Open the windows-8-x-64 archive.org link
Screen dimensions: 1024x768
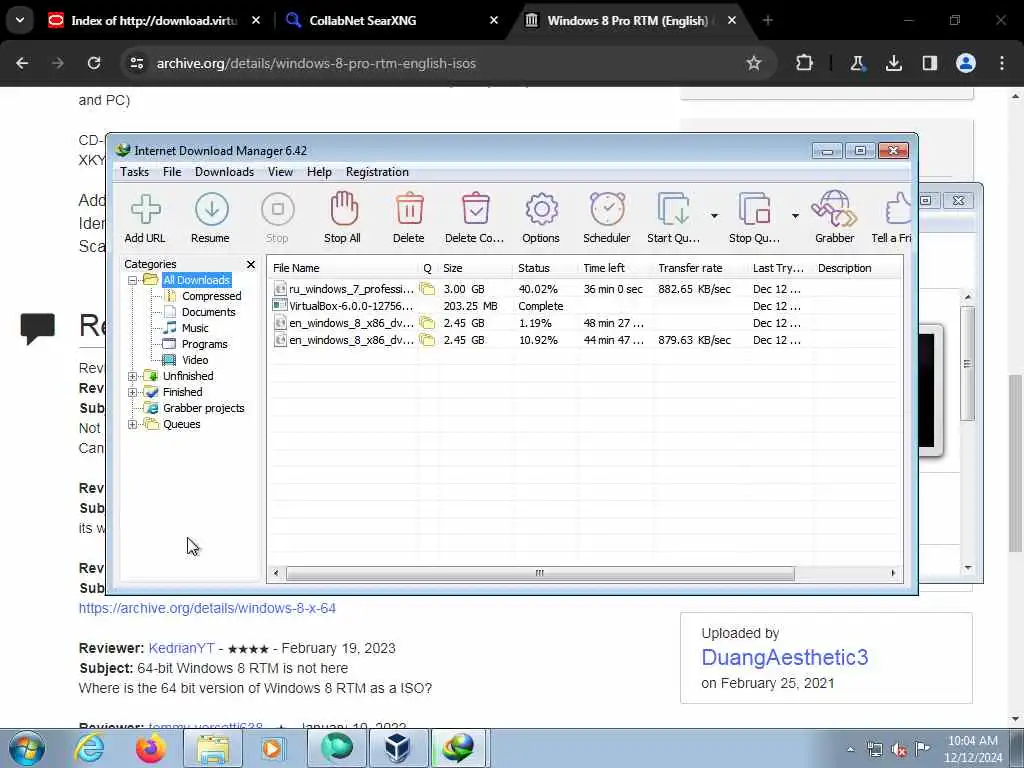207,608
